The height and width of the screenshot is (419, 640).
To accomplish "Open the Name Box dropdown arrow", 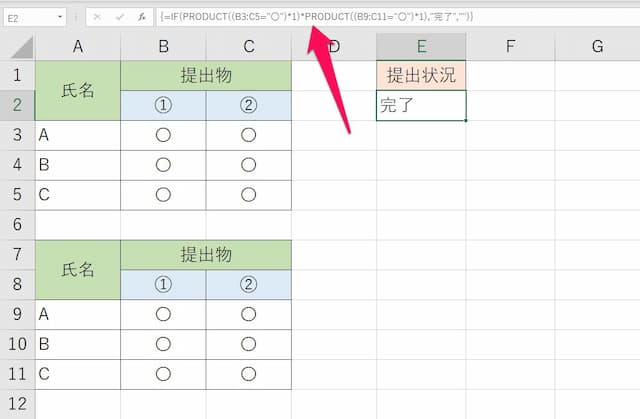I will [61, 17].
